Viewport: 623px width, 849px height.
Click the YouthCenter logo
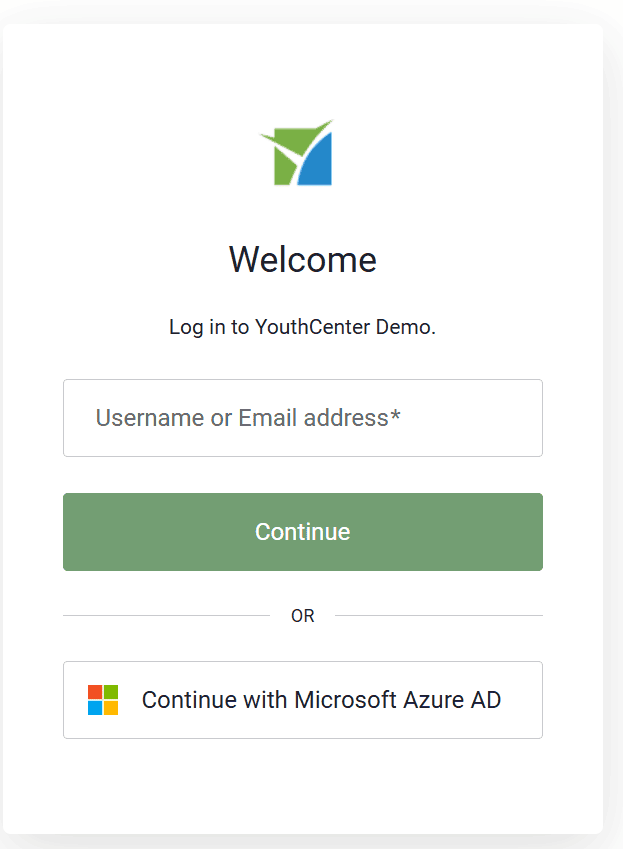click(x=296, y=153)
